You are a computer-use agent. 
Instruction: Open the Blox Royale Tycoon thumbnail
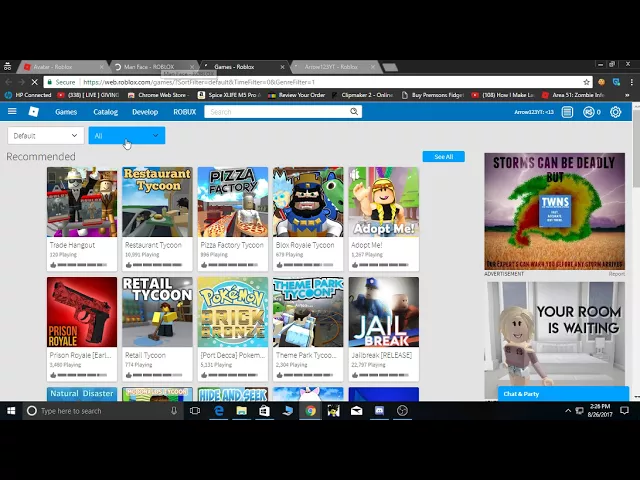pyautogui.click(x=308, y=202)
